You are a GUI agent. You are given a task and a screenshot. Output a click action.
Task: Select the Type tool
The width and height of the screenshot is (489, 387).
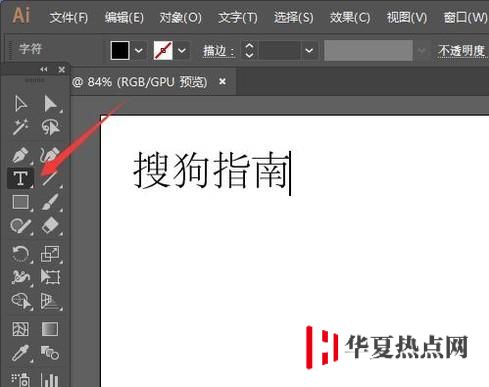point(21,178)
